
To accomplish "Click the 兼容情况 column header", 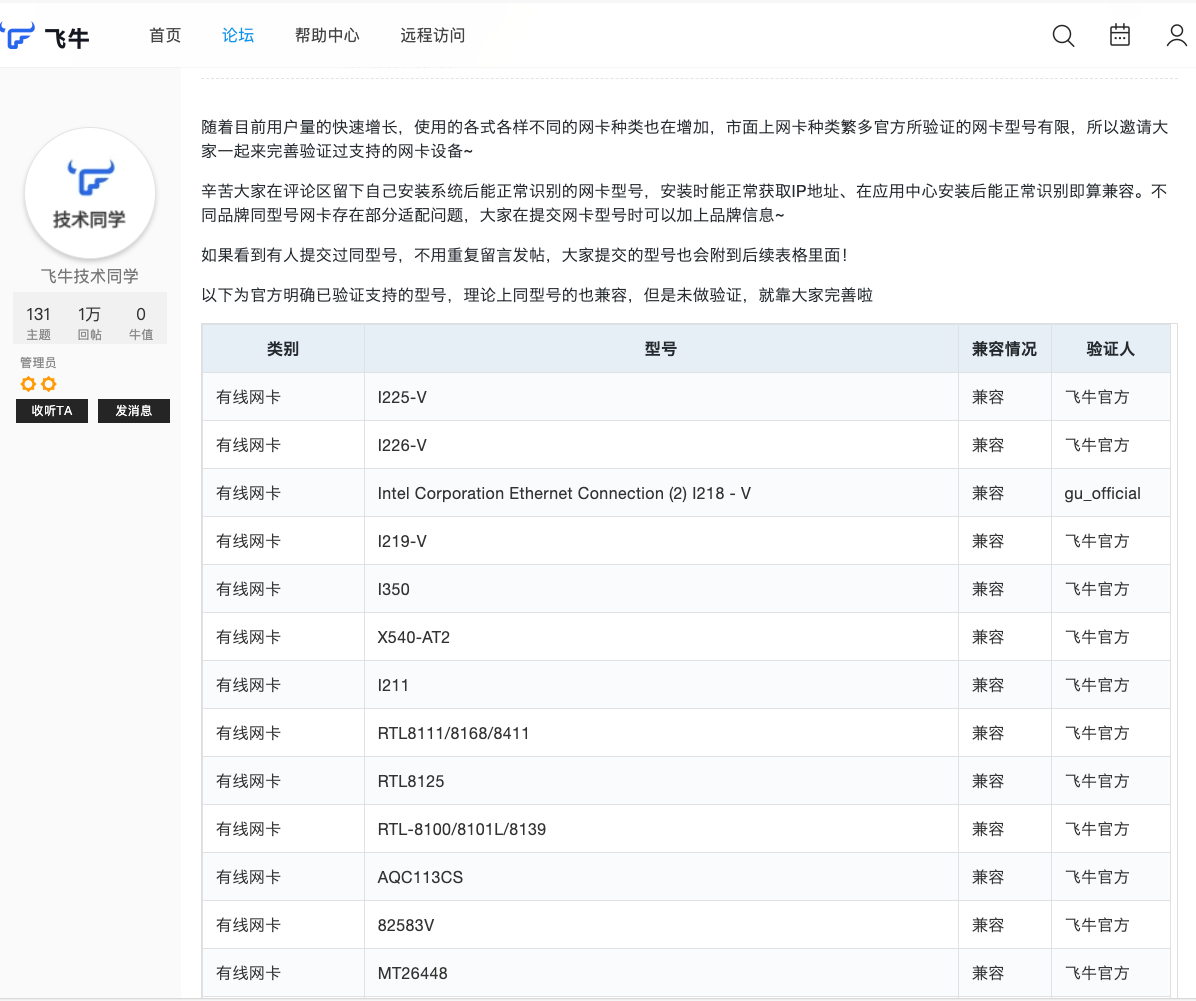I will [x=1004, y=349].
